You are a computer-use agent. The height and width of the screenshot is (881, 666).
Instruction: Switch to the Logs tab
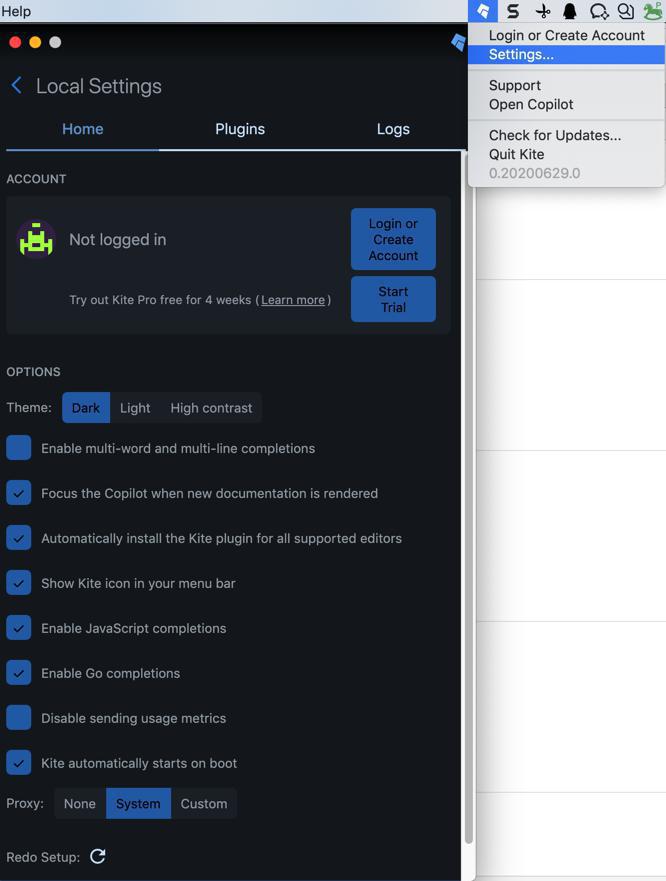click(393, 129)
